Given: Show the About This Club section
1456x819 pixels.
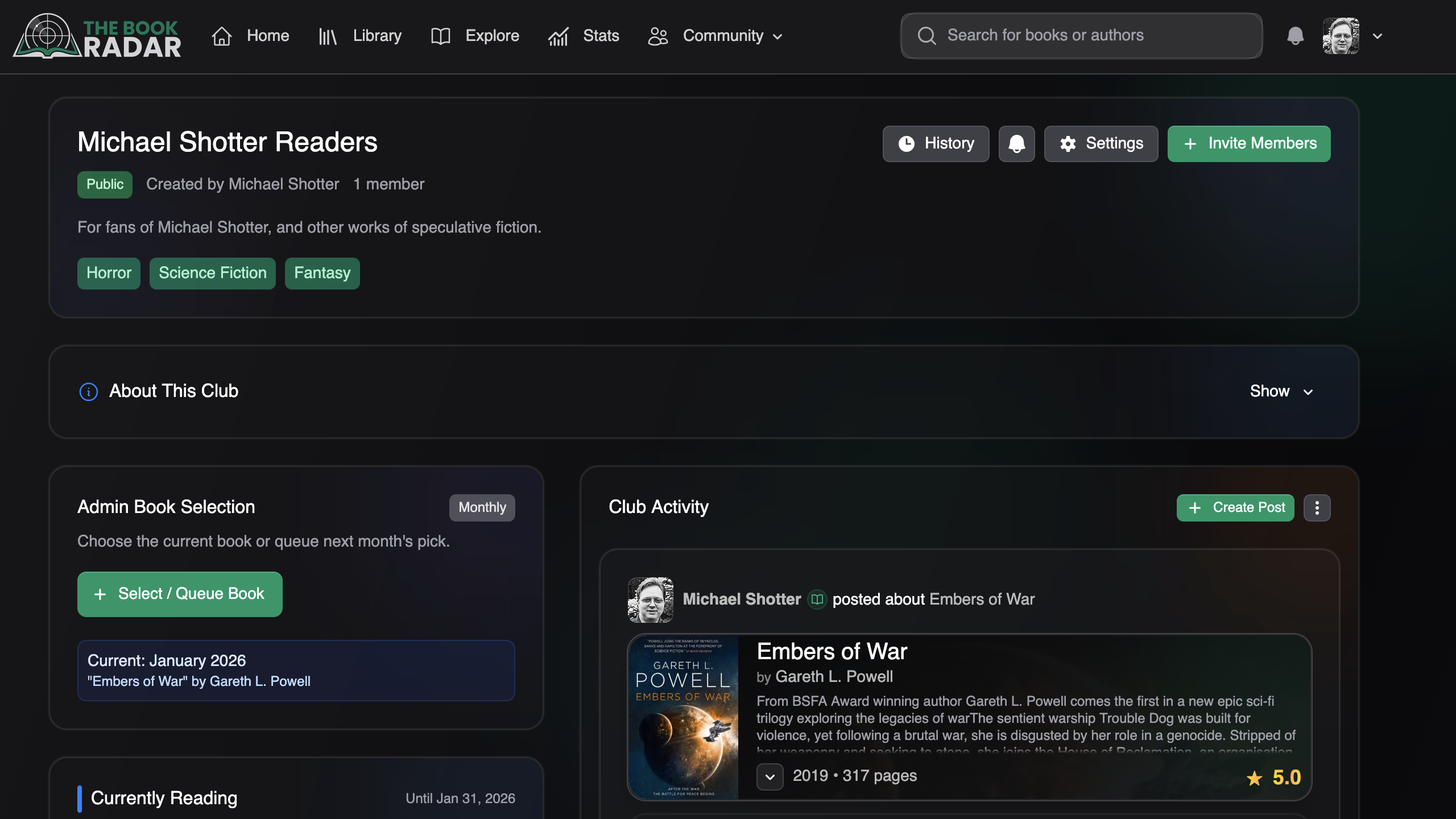Looking at the screenshot, I should (1281, 391).
